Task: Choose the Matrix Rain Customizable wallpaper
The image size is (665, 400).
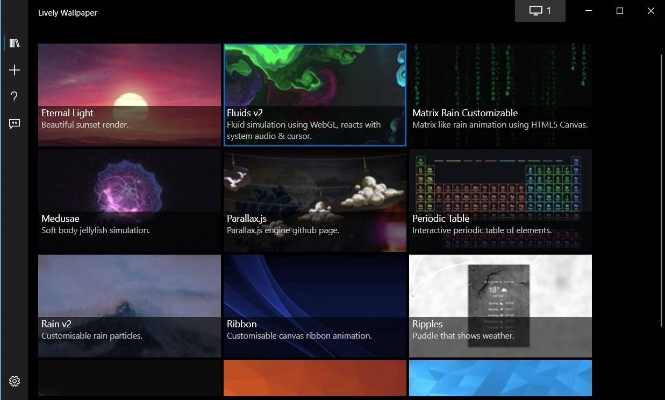Action: pos(500,90)
